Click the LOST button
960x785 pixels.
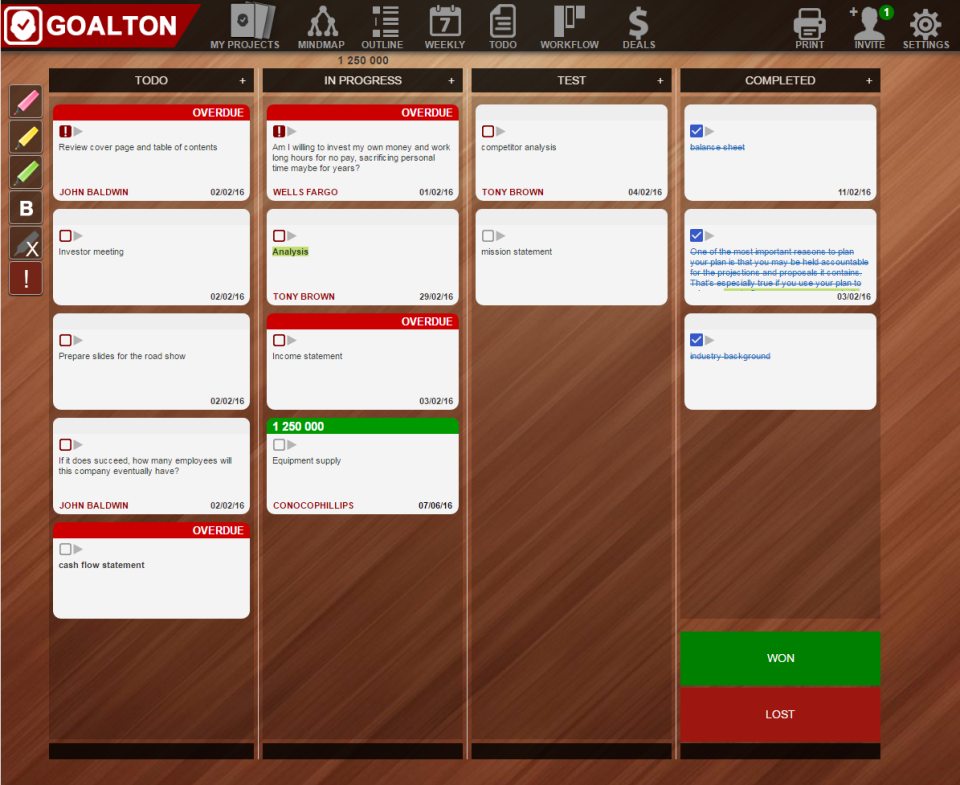click(x=779, y=714)
